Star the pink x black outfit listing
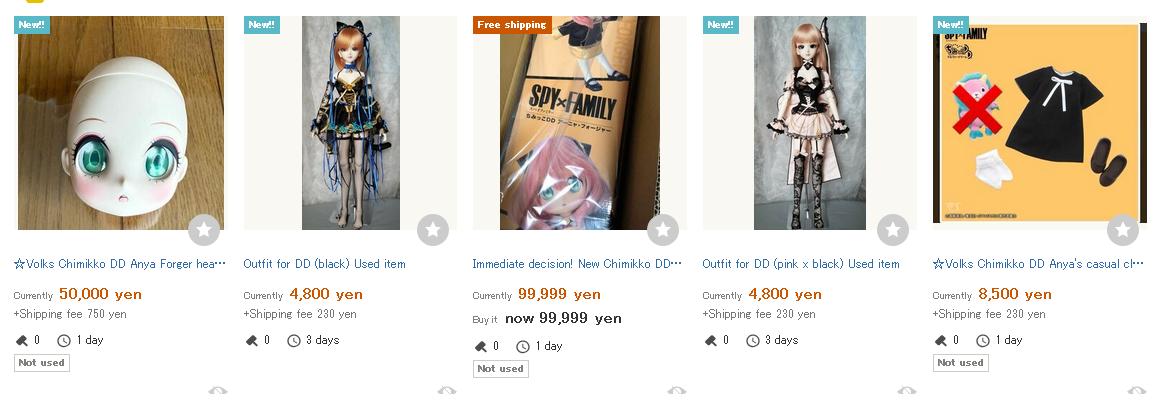 point(893,230)
